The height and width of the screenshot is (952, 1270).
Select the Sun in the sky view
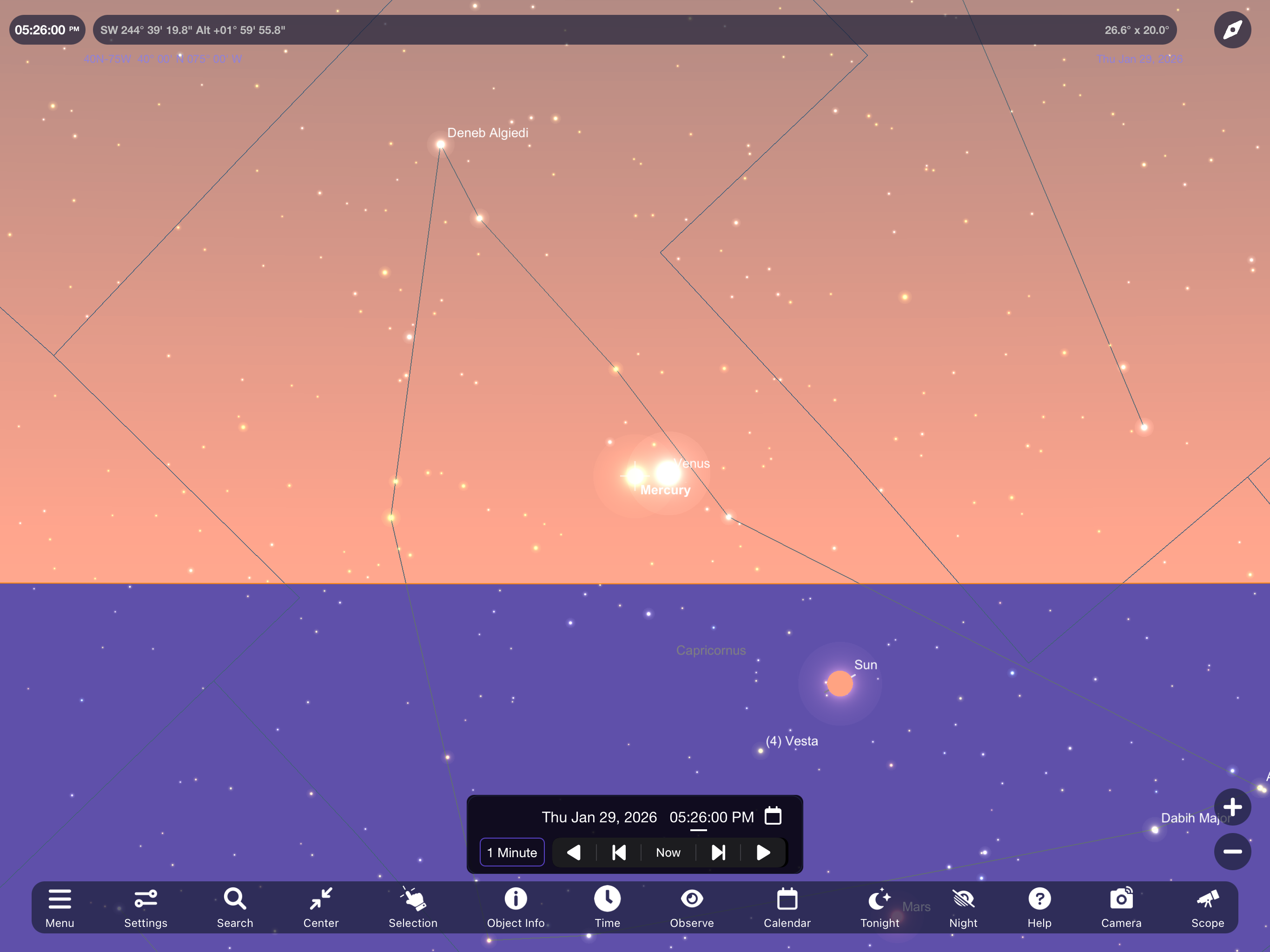tap(840, 683)
